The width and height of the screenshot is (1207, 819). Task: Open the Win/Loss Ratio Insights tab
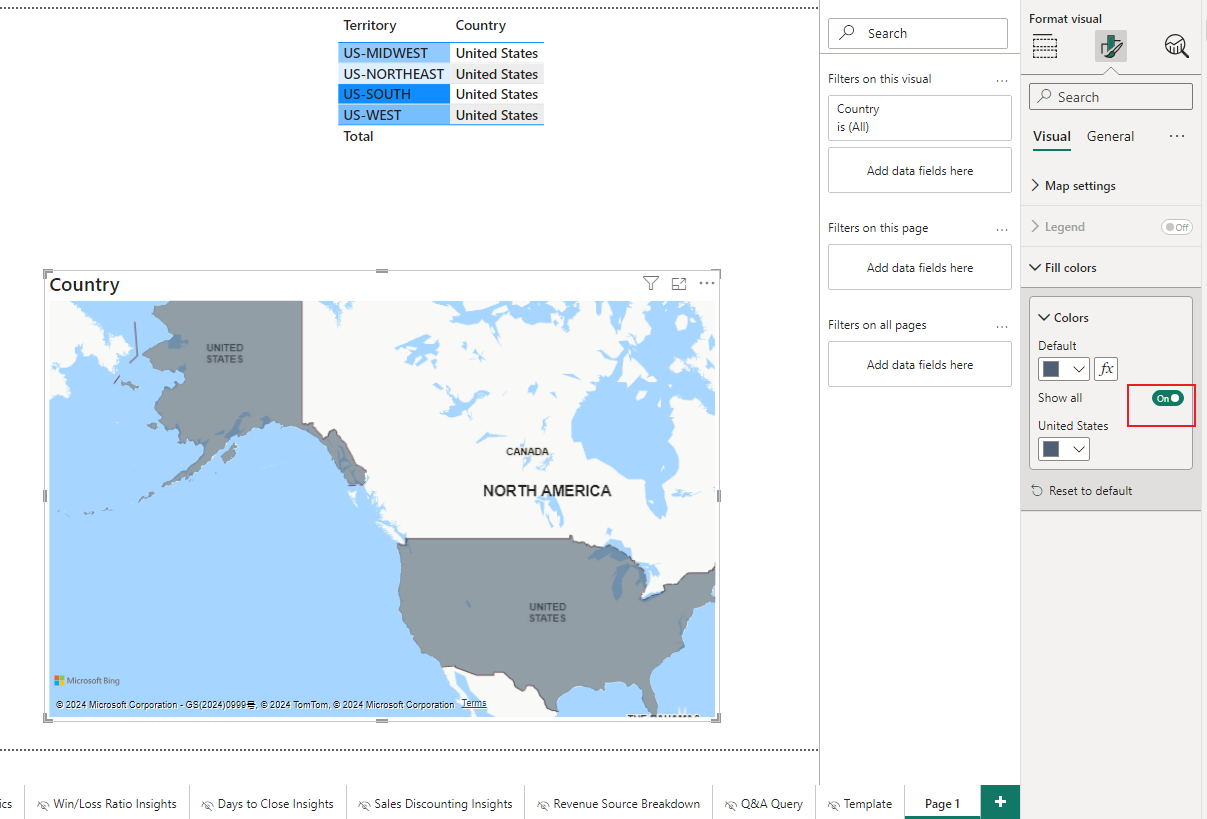tap(106, 804)
